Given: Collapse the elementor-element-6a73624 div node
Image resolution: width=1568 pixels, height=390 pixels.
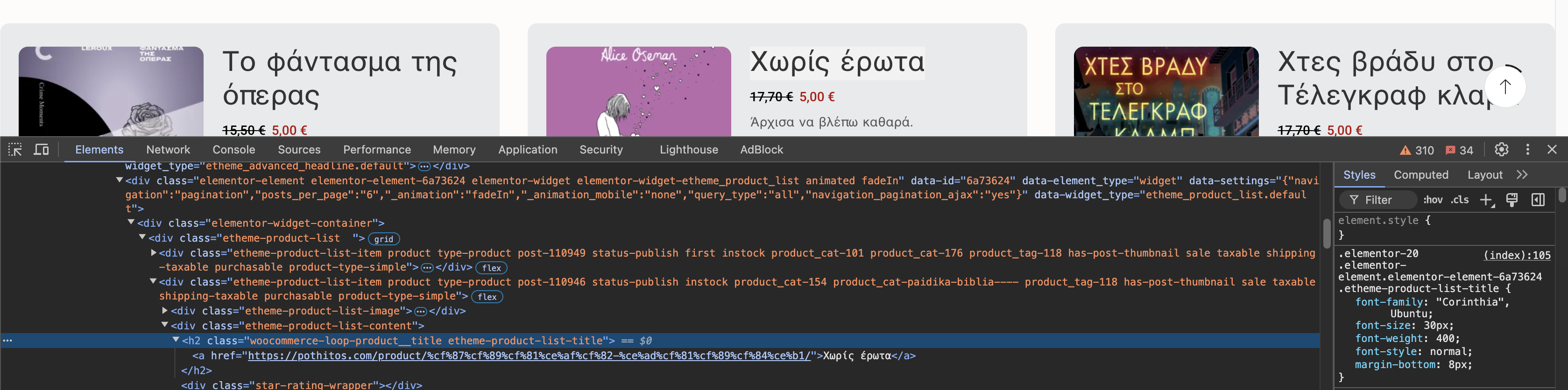Looking at the screenshot, I should click(x=120, y=180).
